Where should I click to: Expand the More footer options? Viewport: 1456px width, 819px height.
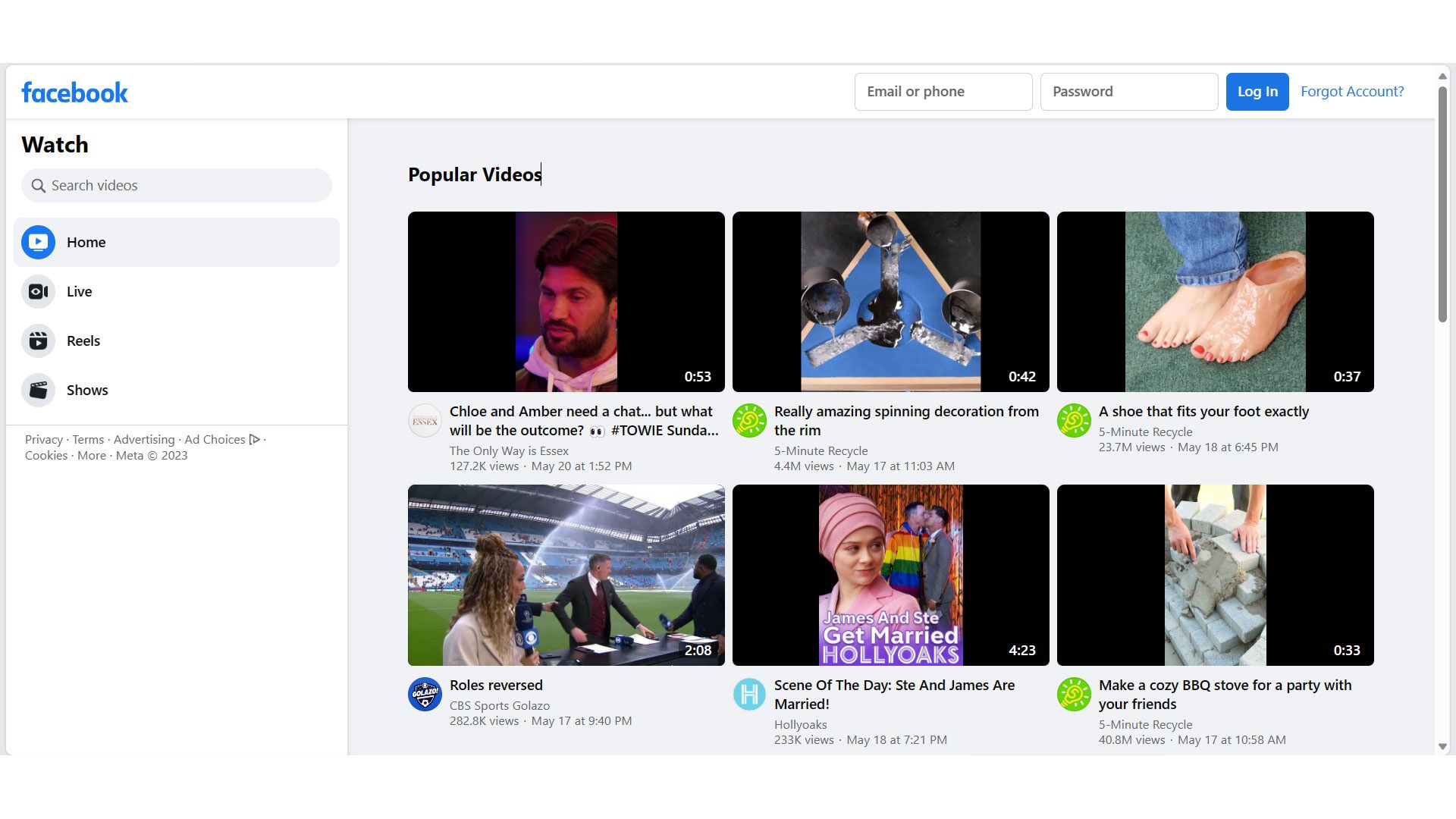(92, 455)
